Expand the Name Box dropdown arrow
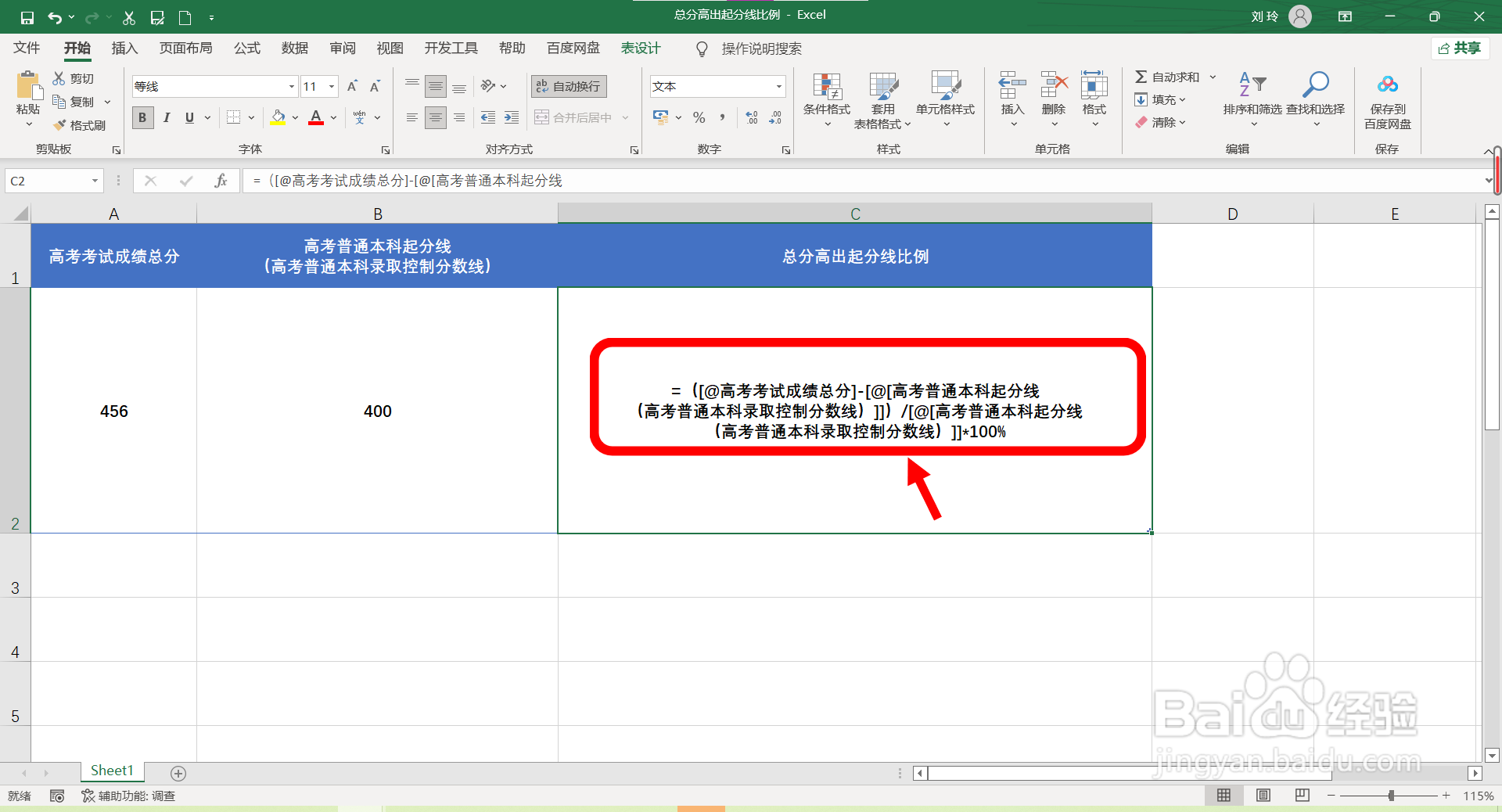1502x812 pixels. (95, 181)
